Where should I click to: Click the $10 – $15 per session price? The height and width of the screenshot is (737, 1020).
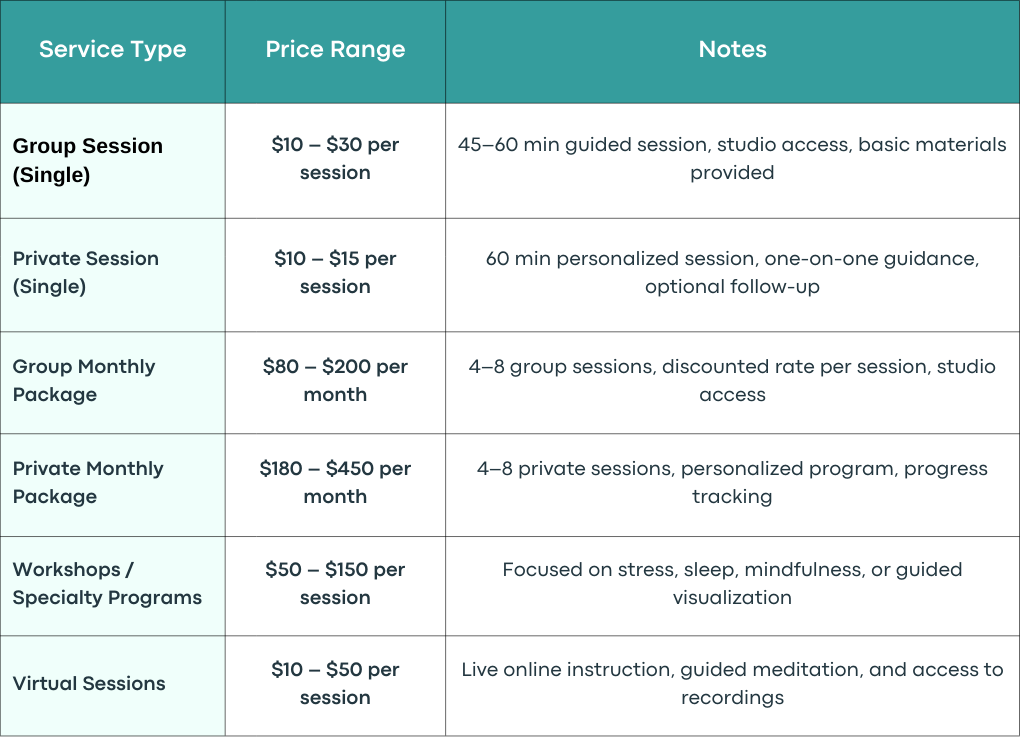(x=335, y=272)
